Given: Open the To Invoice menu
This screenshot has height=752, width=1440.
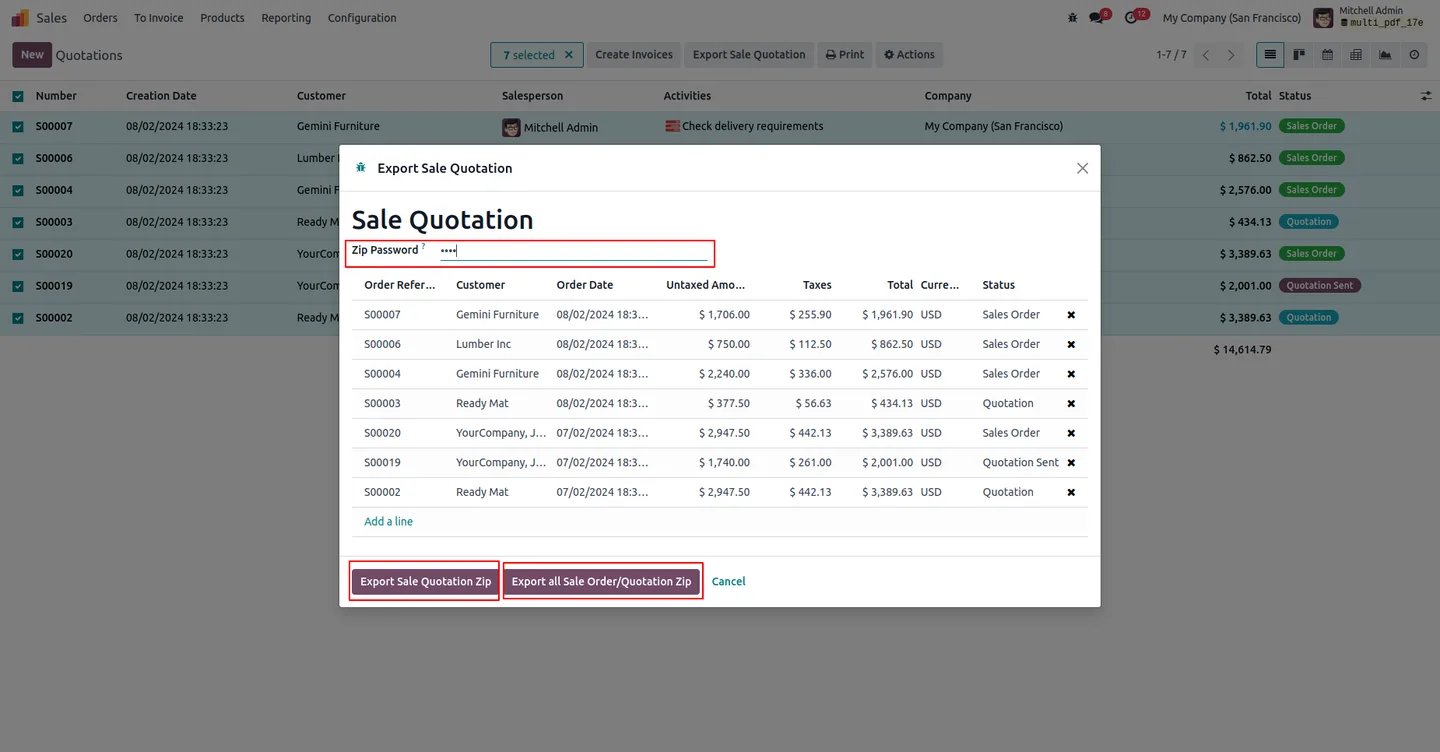Looking at the screenshot, I should 159,18.
